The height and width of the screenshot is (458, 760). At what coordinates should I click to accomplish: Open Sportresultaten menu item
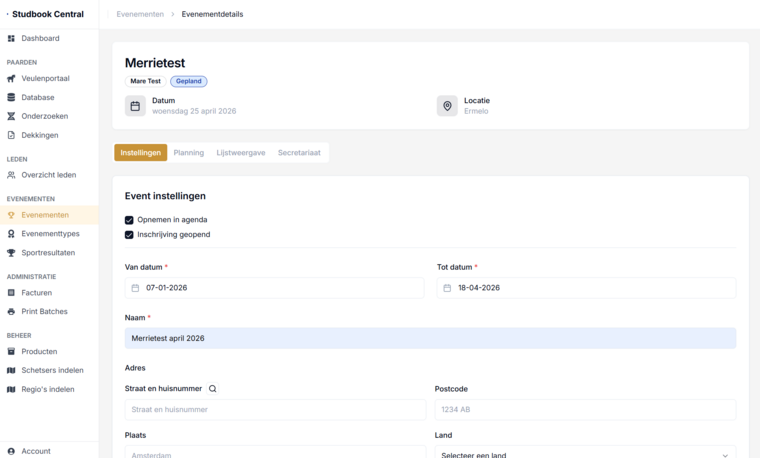click(x=49, y=253)
